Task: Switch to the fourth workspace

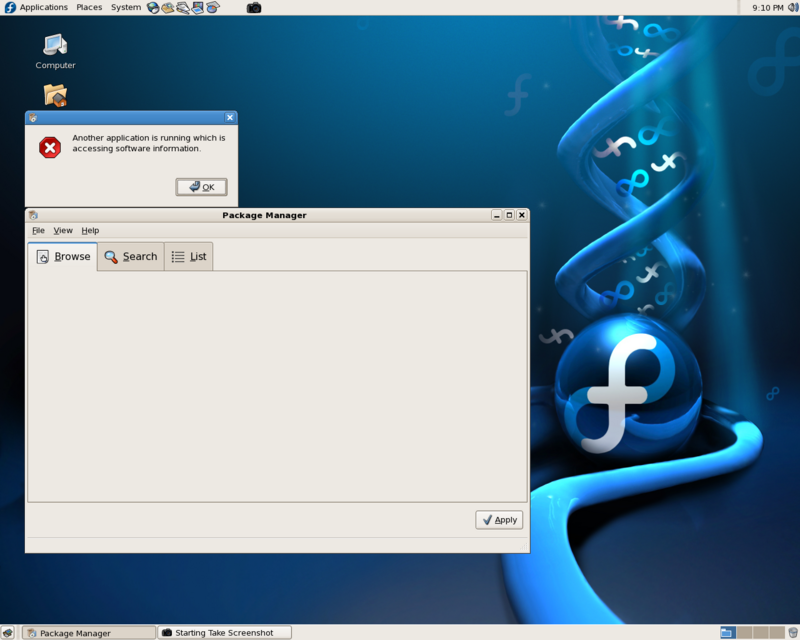Action: (777, 633)
